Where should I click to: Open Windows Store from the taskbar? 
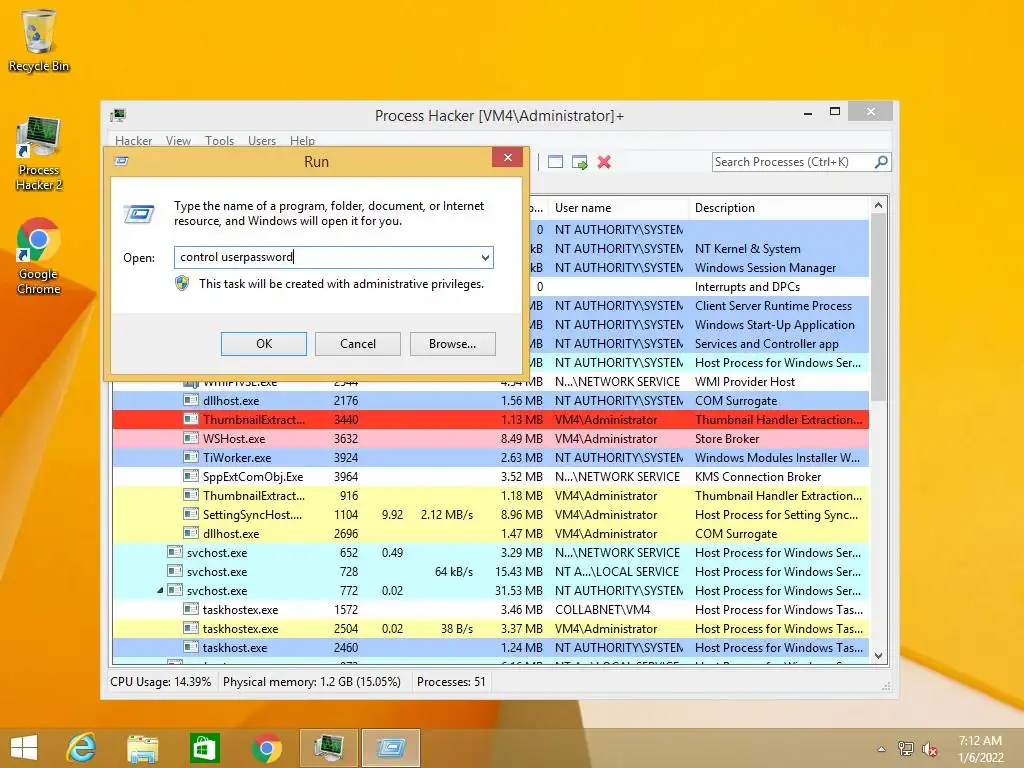(204, 748)
